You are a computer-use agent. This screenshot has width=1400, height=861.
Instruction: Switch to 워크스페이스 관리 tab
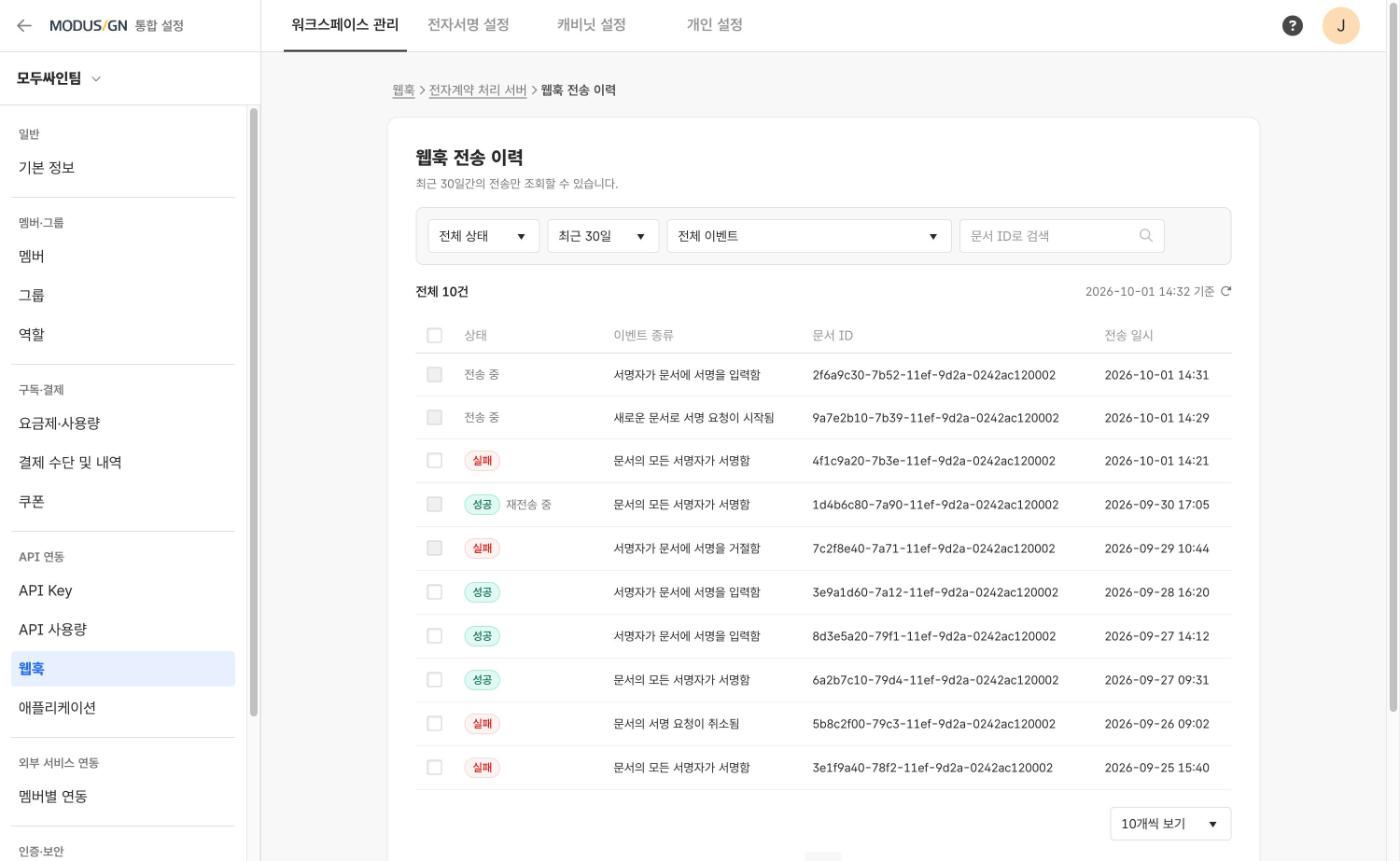coord(345,25)
